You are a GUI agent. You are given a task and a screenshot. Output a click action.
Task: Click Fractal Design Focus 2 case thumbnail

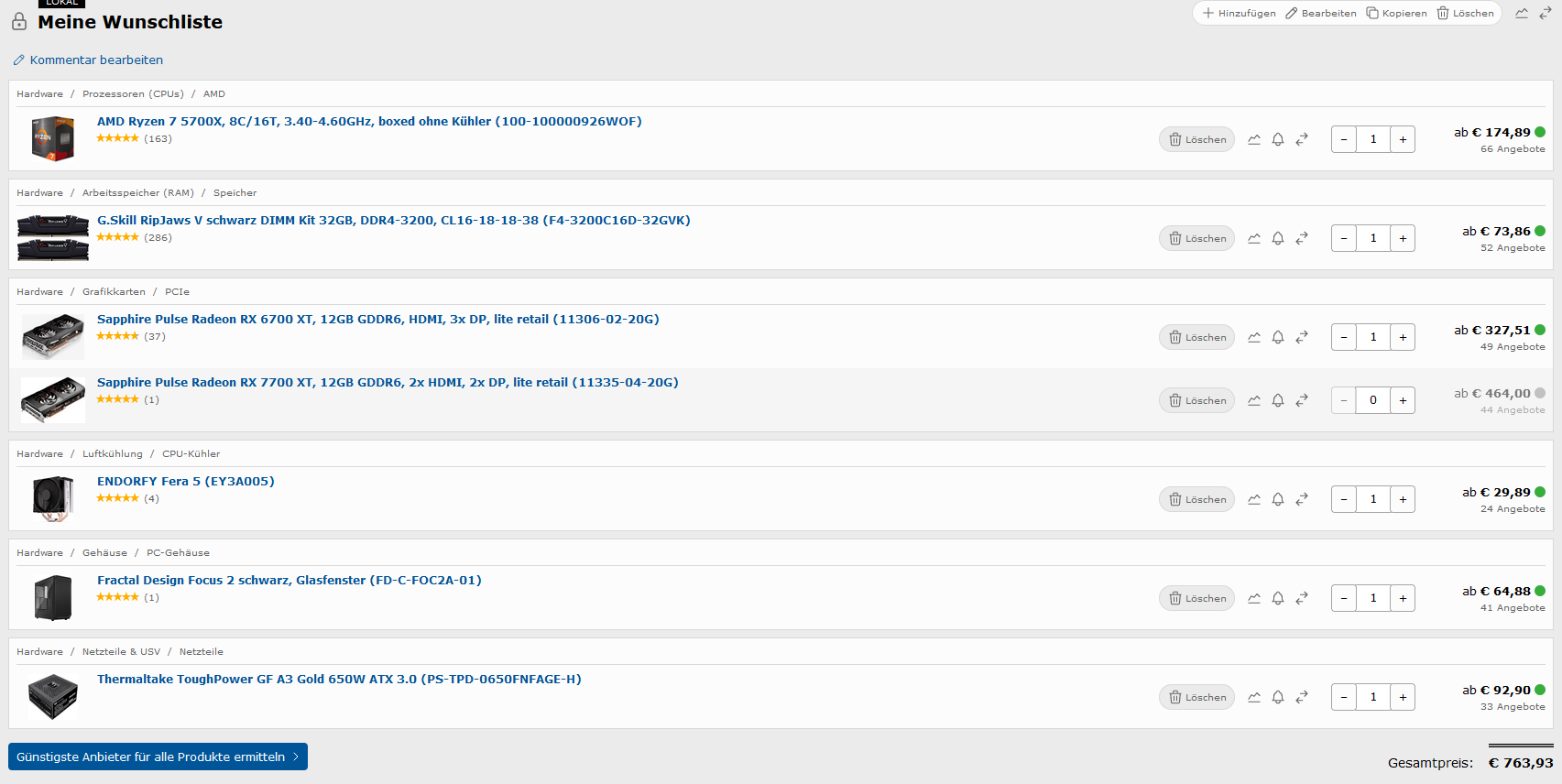[53, 598]
